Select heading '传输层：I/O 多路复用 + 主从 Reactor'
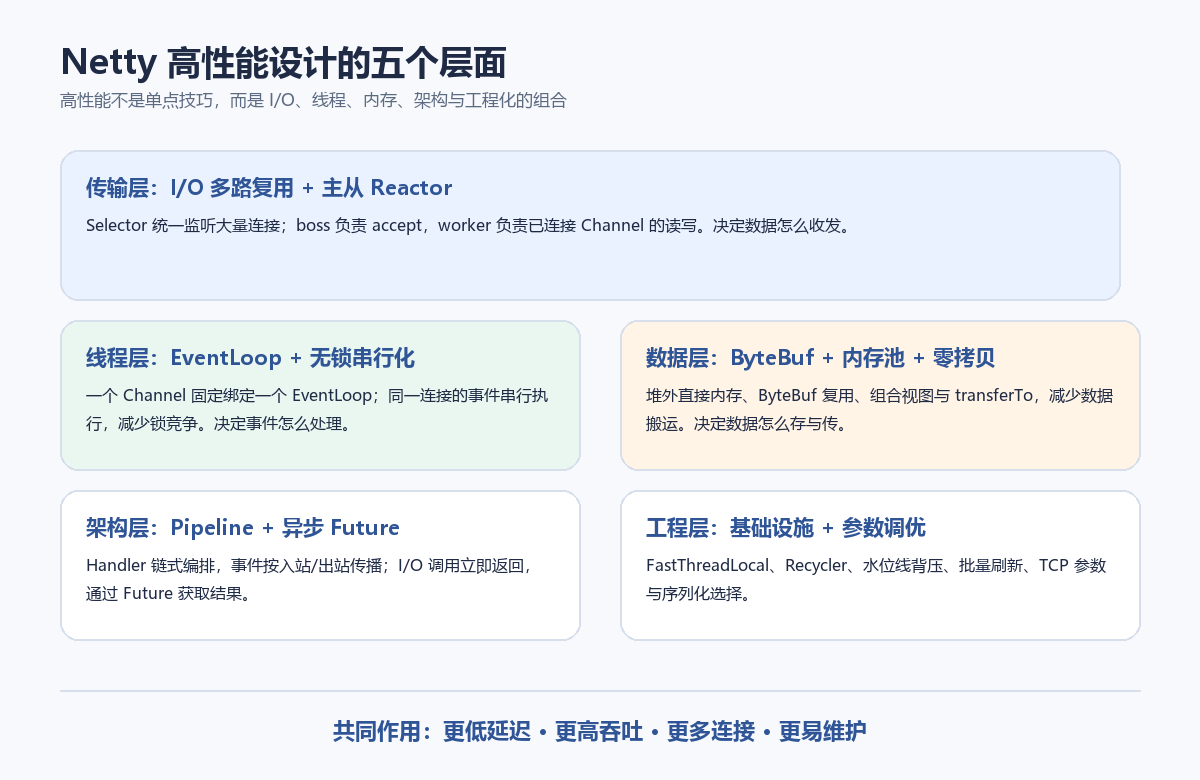The width and height of the screenshot is (1200, 780). pos(269,187)
